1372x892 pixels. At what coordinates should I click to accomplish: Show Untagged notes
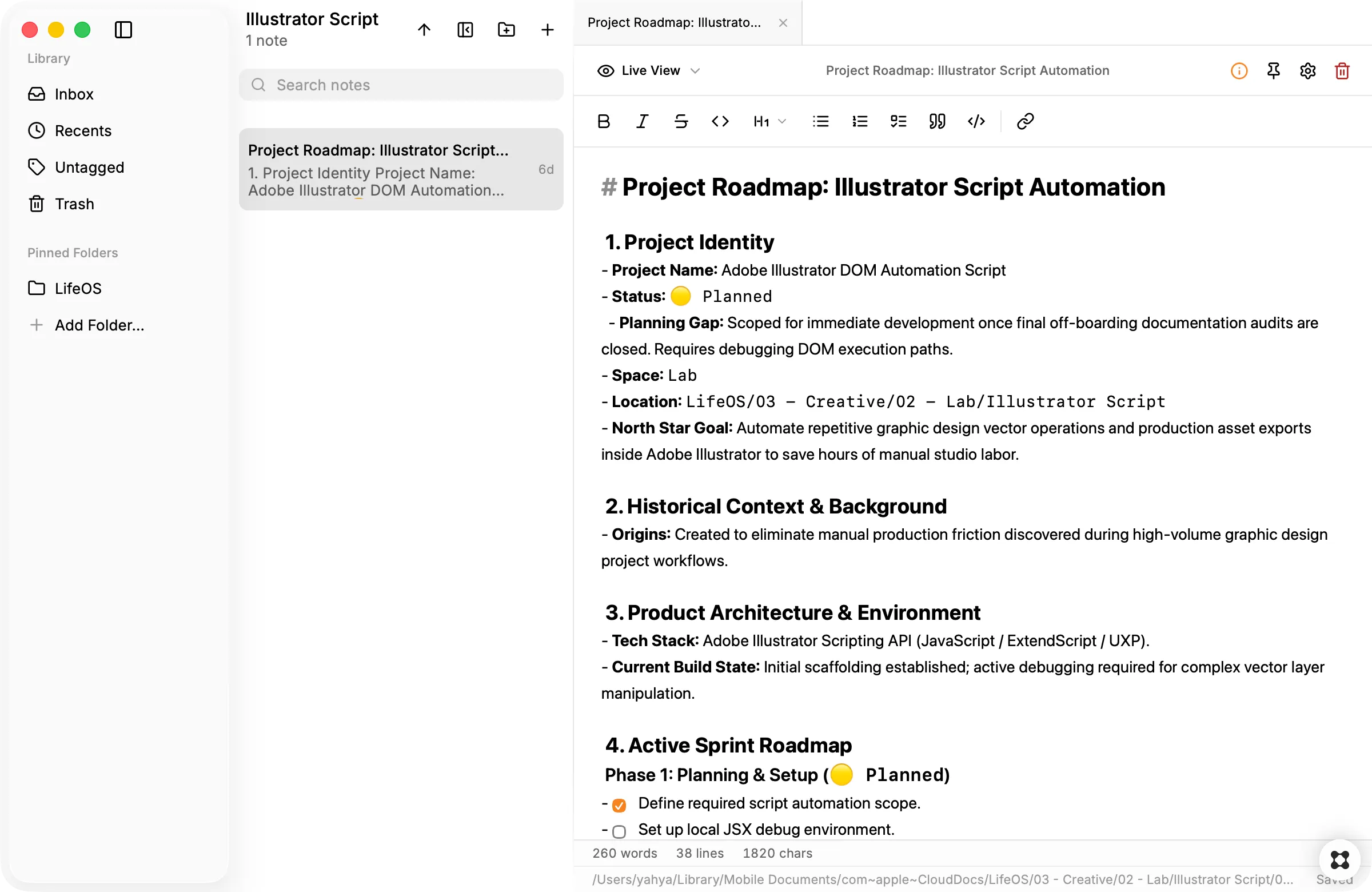point(76,167)
